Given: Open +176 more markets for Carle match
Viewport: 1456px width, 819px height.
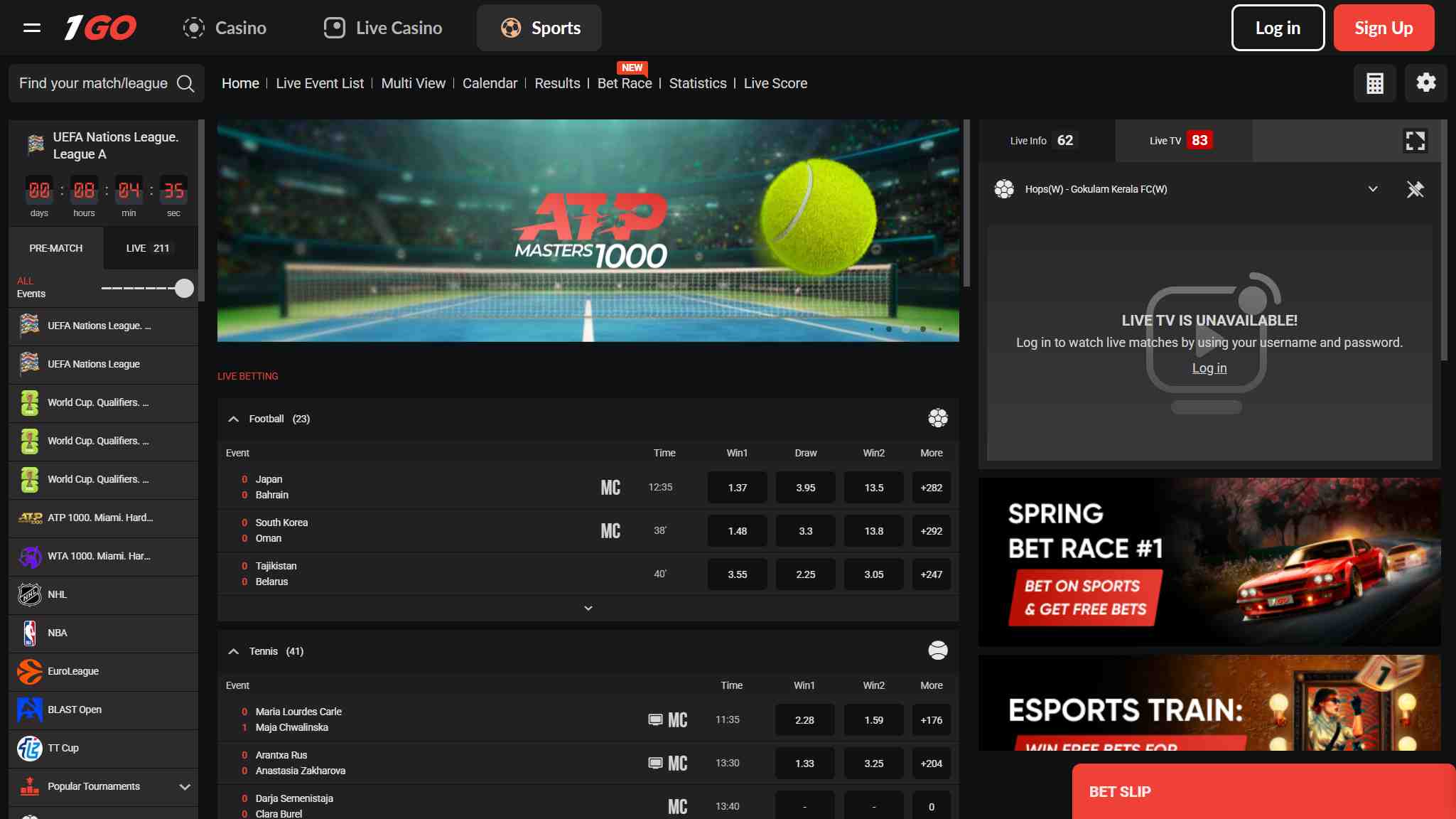Looking at the screenshot, I should pos(932,720).
